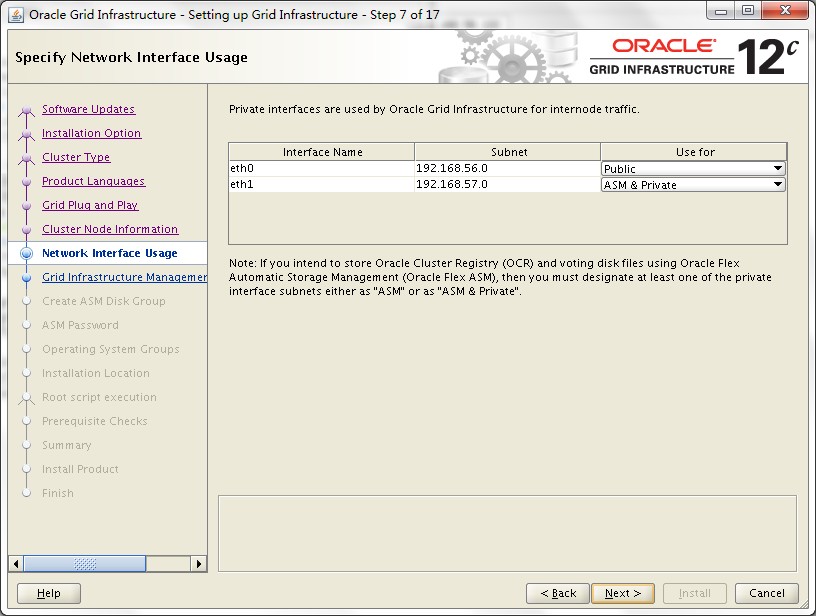Click the Use for column header
The height and width of the screenshot is (616, 816).
694,152
